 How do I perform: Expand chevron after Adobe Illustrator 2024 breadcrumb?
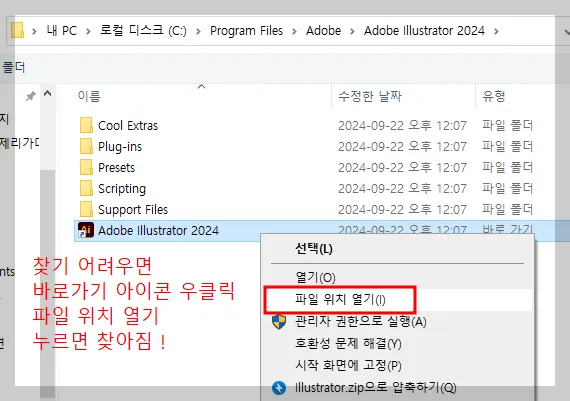496,32
